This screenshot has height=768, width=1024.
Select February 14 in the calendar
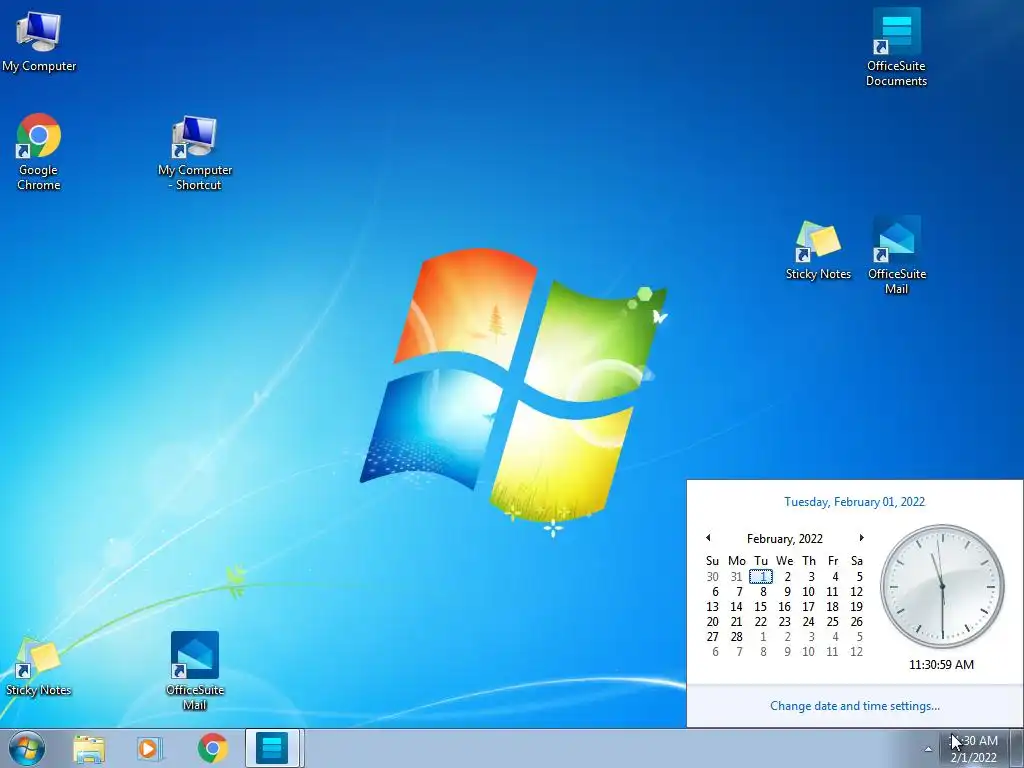737,607
